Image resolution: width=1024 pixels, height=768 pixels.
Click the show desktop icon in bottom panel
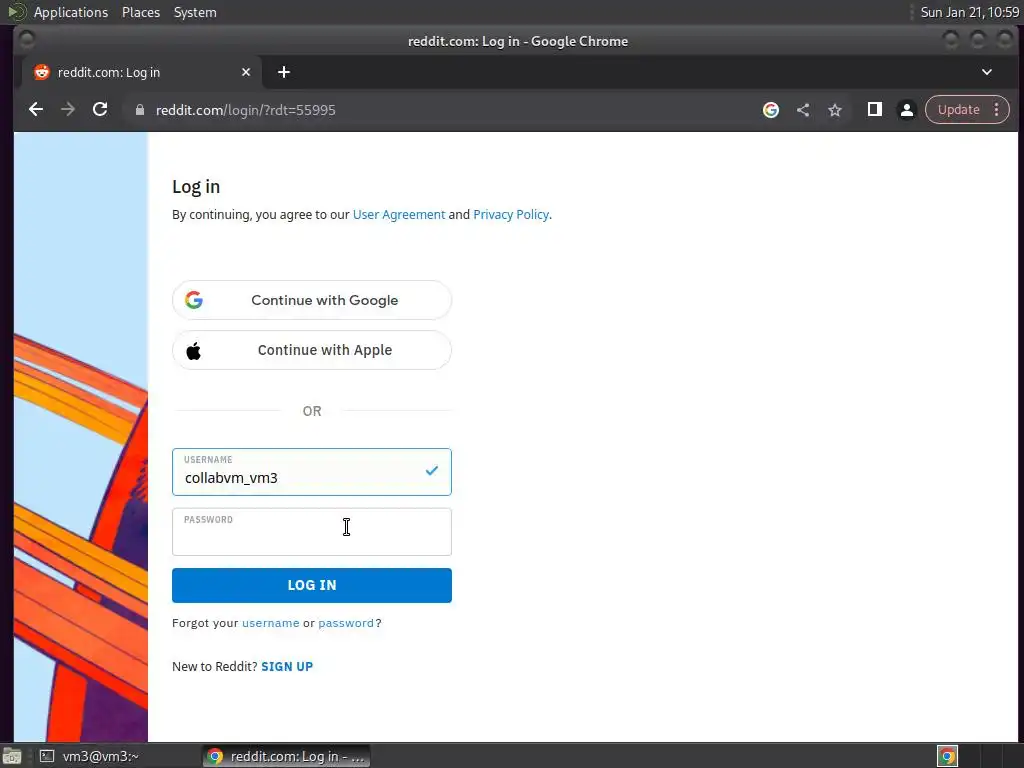[x=12, y=756]
